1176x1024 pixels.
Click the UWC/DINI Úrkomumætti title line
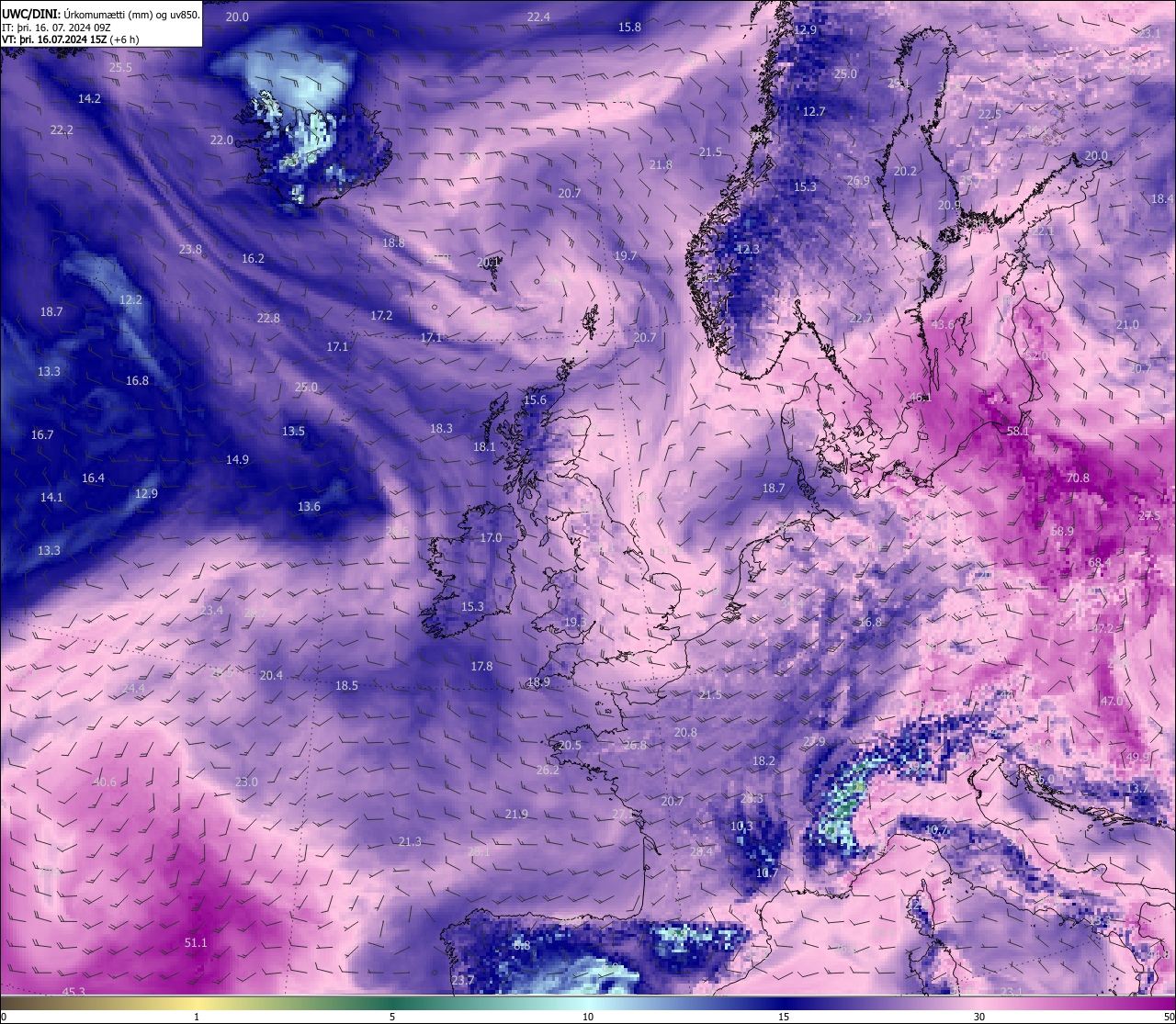point(101,14)
